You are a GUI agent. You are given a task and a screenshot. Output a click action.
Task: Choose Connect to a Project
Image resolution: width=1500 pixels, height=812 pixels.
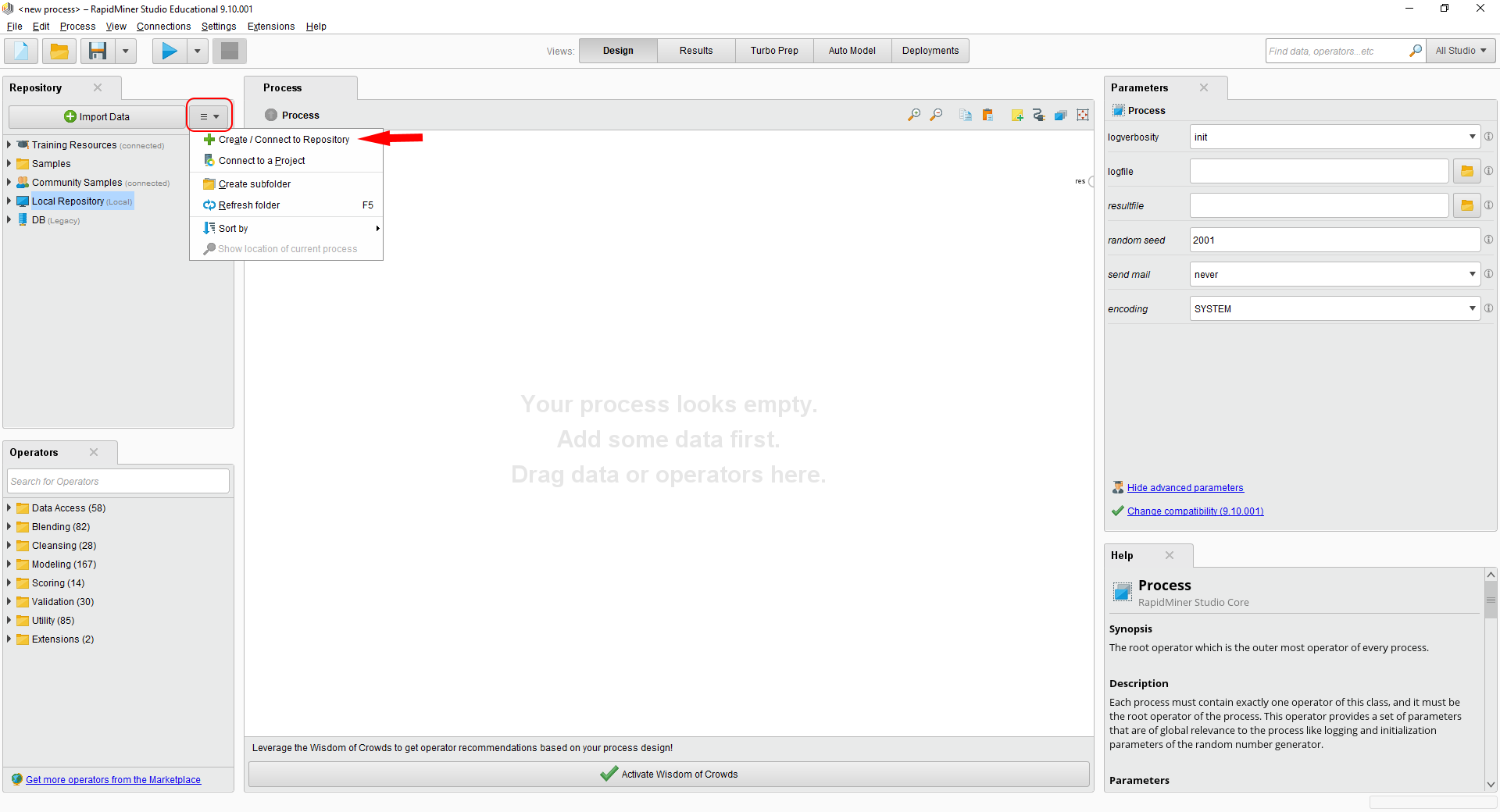pyautogui.click(x=287, y=161)
